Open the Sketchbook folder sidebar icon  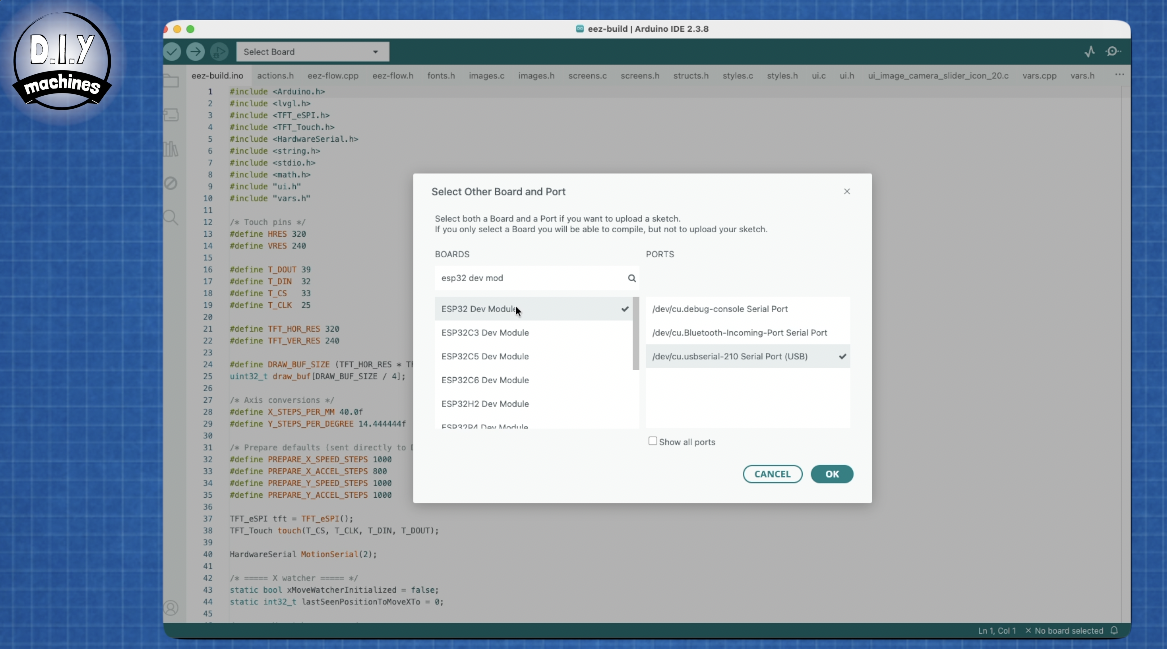[x=171, y=81]
